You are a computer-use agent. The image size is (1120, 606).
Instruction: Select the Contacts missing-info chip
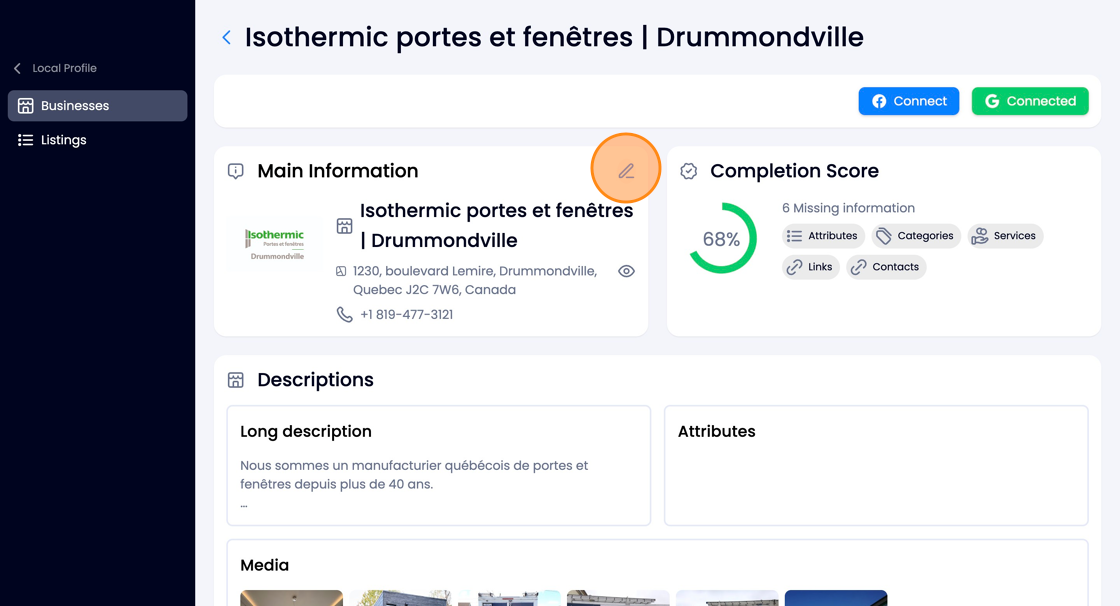tap(886, 267)
